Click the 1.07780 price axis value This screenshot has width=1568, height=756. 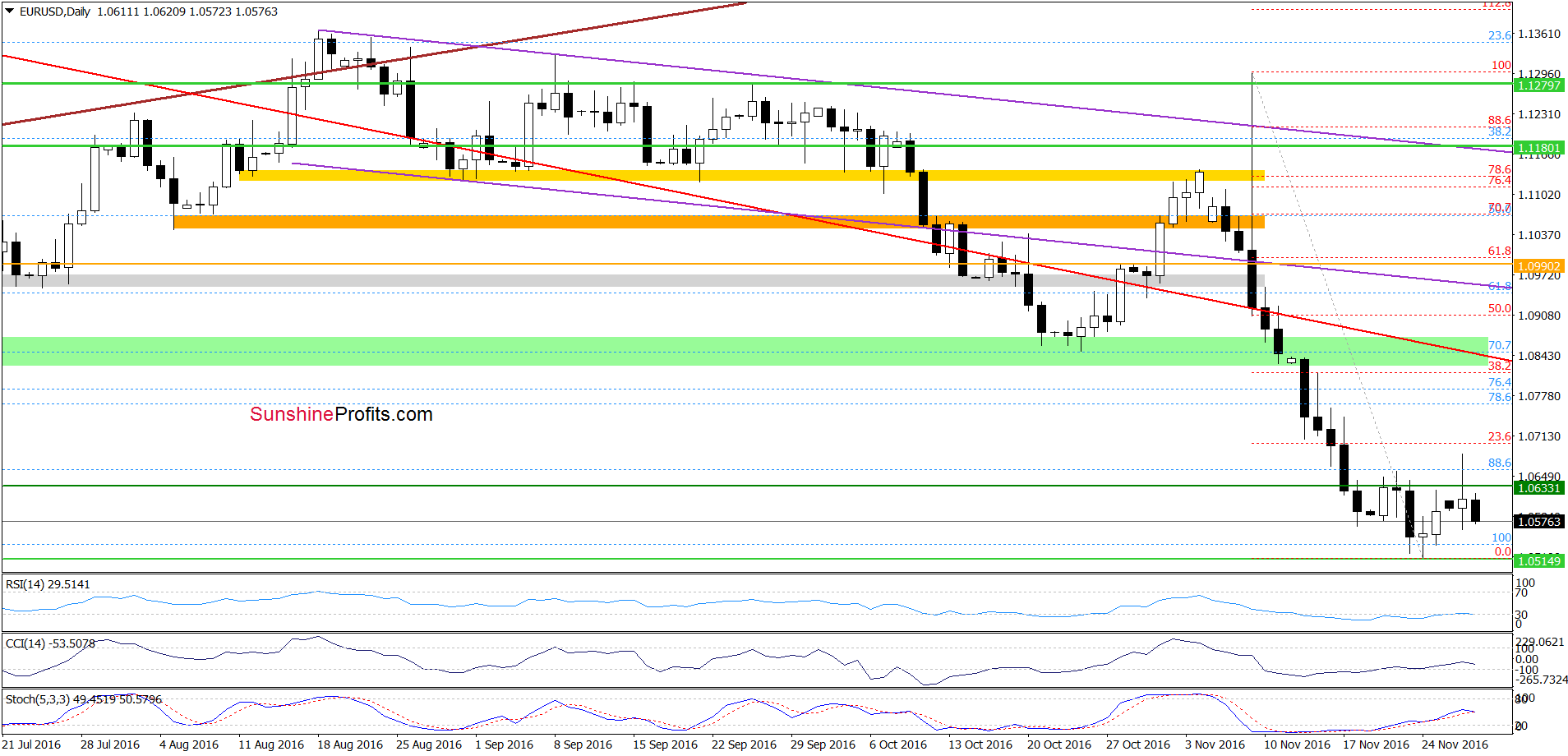tap(1539, 396)
